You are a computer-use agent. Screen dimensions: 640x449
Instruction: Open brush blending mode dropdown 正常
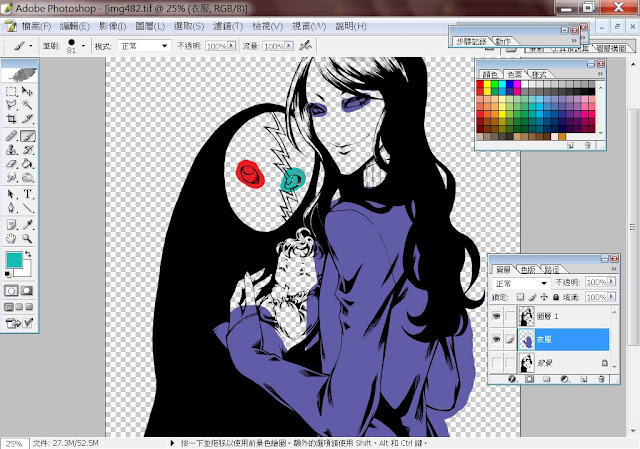click(x=144, y=46)
